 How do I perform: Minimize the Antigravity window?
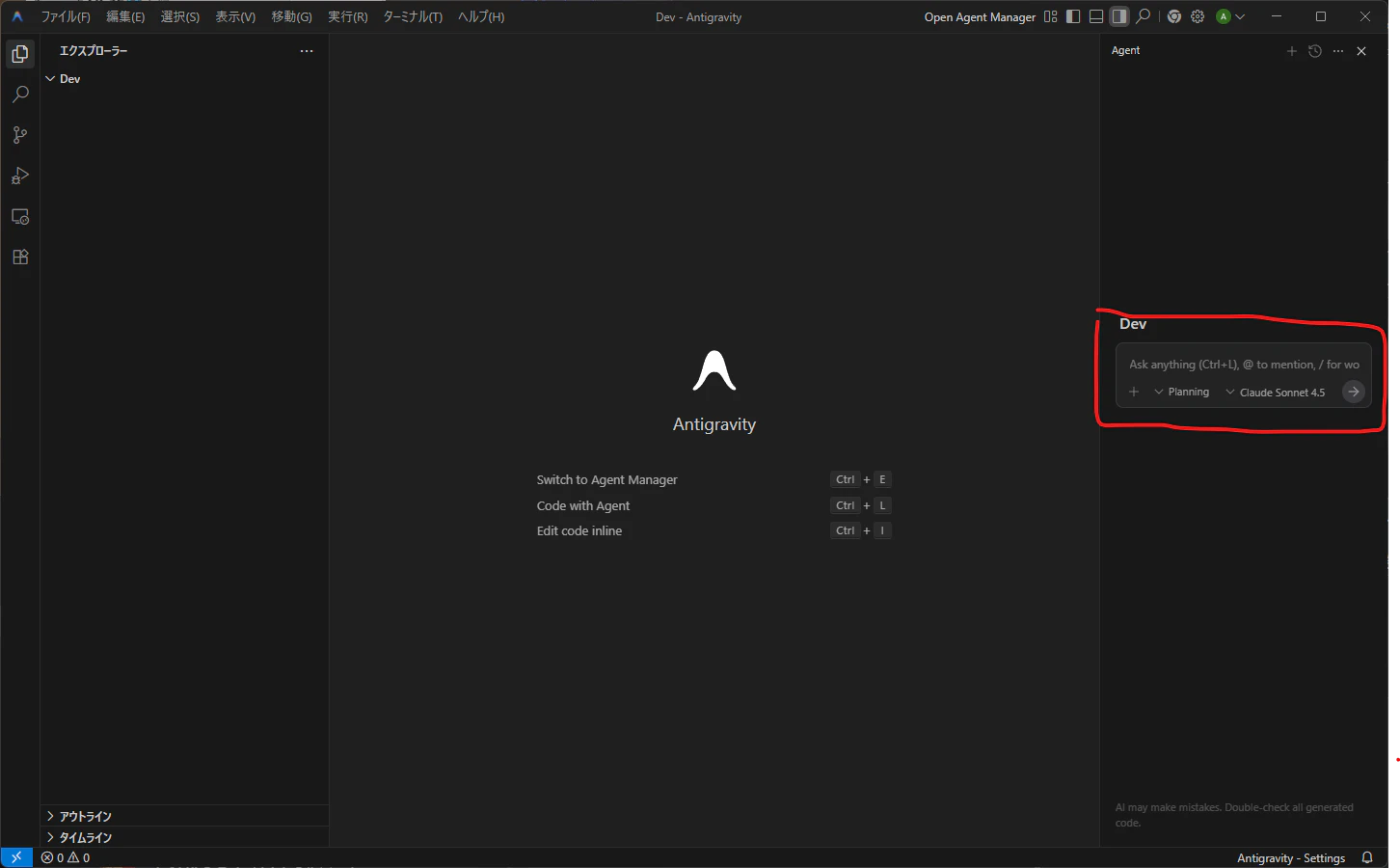pos(1277,16)
